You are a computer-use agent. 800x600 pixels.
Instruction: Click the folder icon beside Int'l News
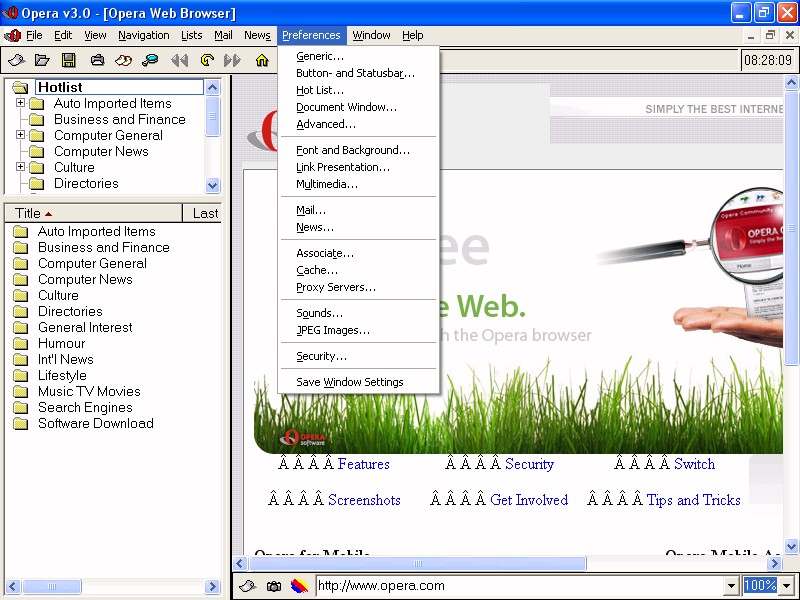click(20, 360)
